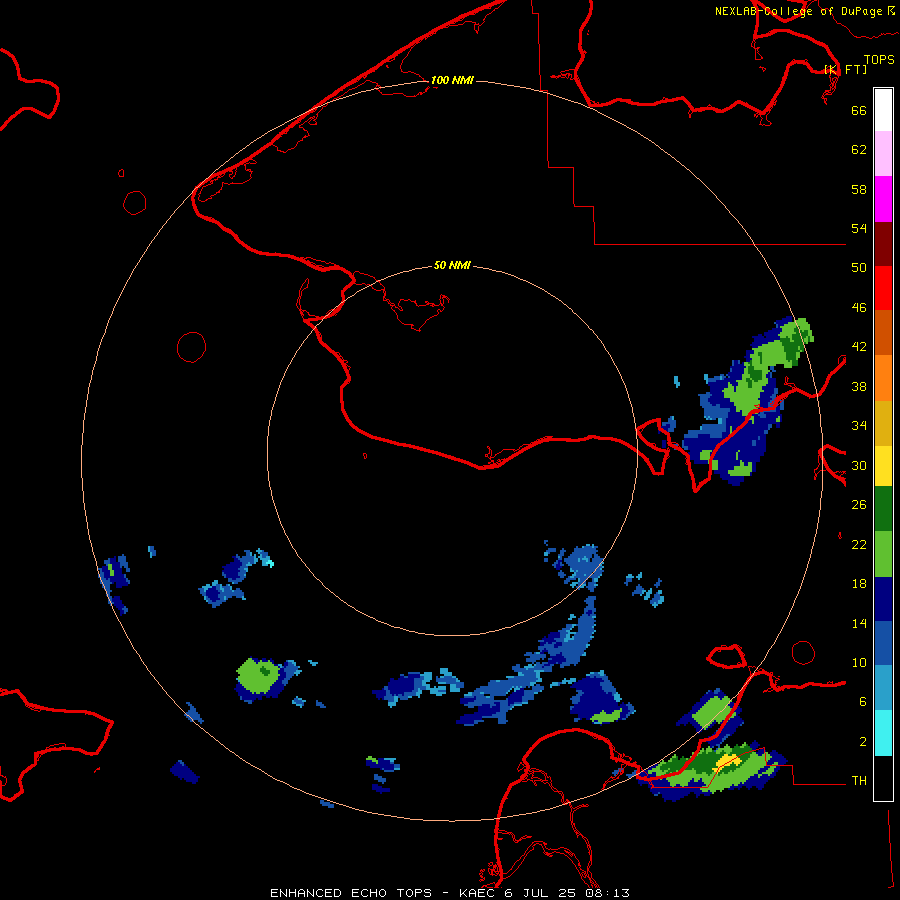
Task: Click the 14 legend value label
Action: tap(859, 623)
